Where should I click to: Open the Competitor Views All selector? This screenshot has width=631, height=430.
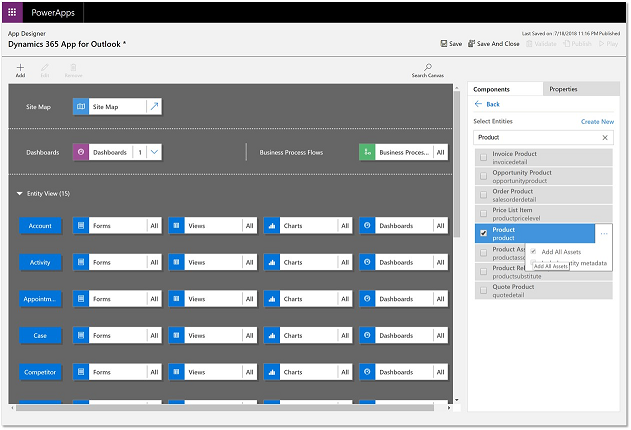pyautogui.click(x=250, y=372)
